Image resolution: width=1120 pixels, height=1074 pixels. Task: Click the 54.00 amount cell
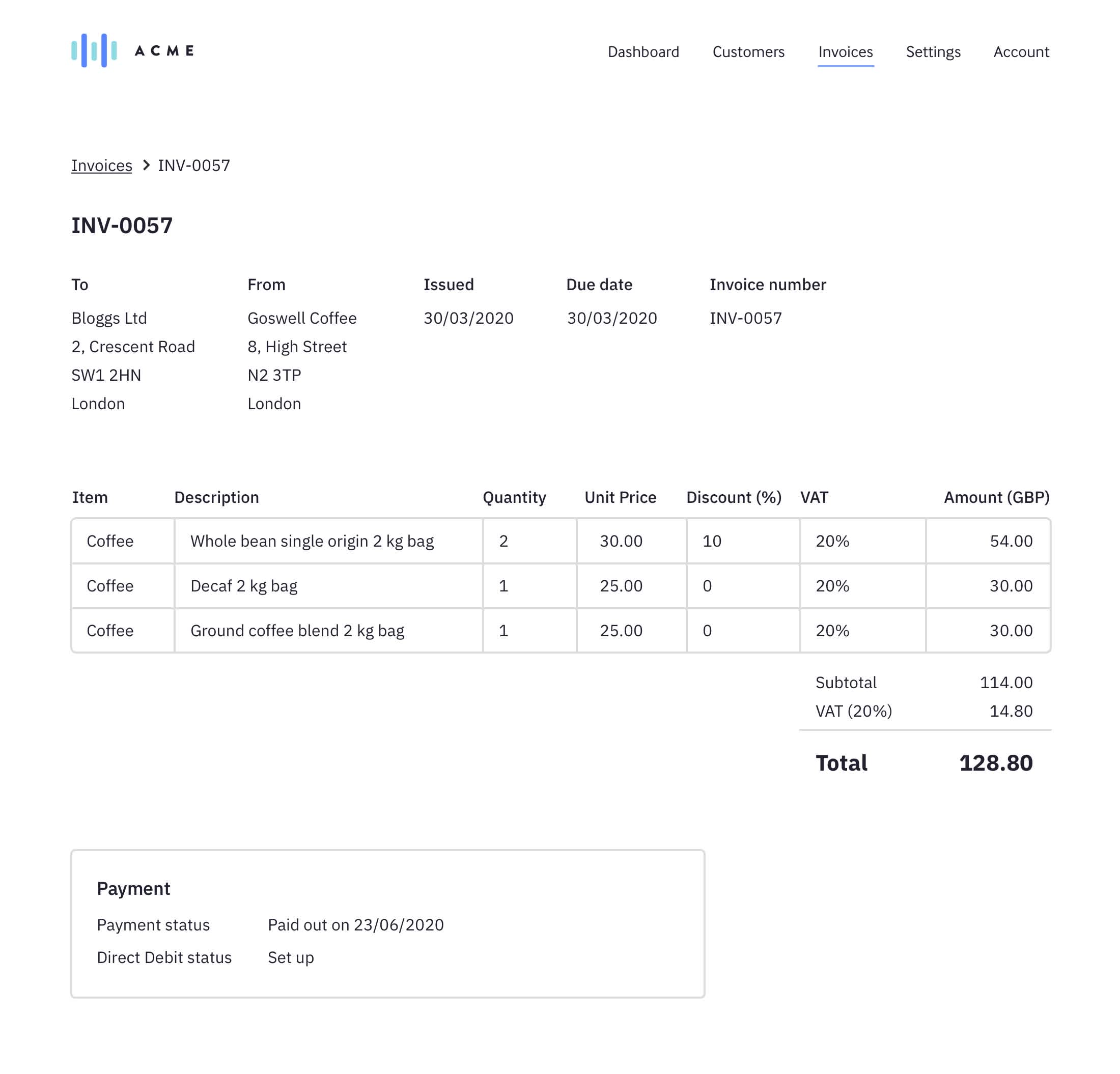1010,541
